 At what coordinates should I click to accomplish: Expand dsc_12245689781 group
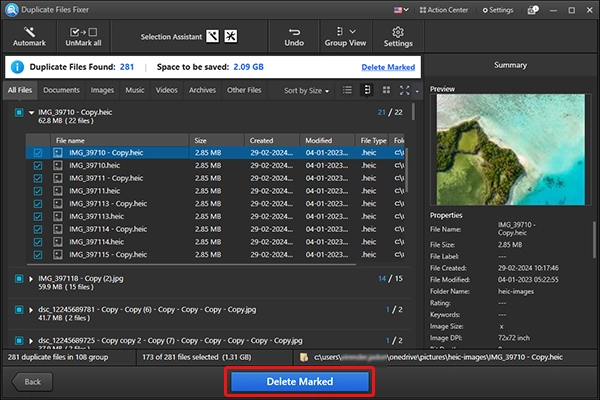[x=31, y=310]
